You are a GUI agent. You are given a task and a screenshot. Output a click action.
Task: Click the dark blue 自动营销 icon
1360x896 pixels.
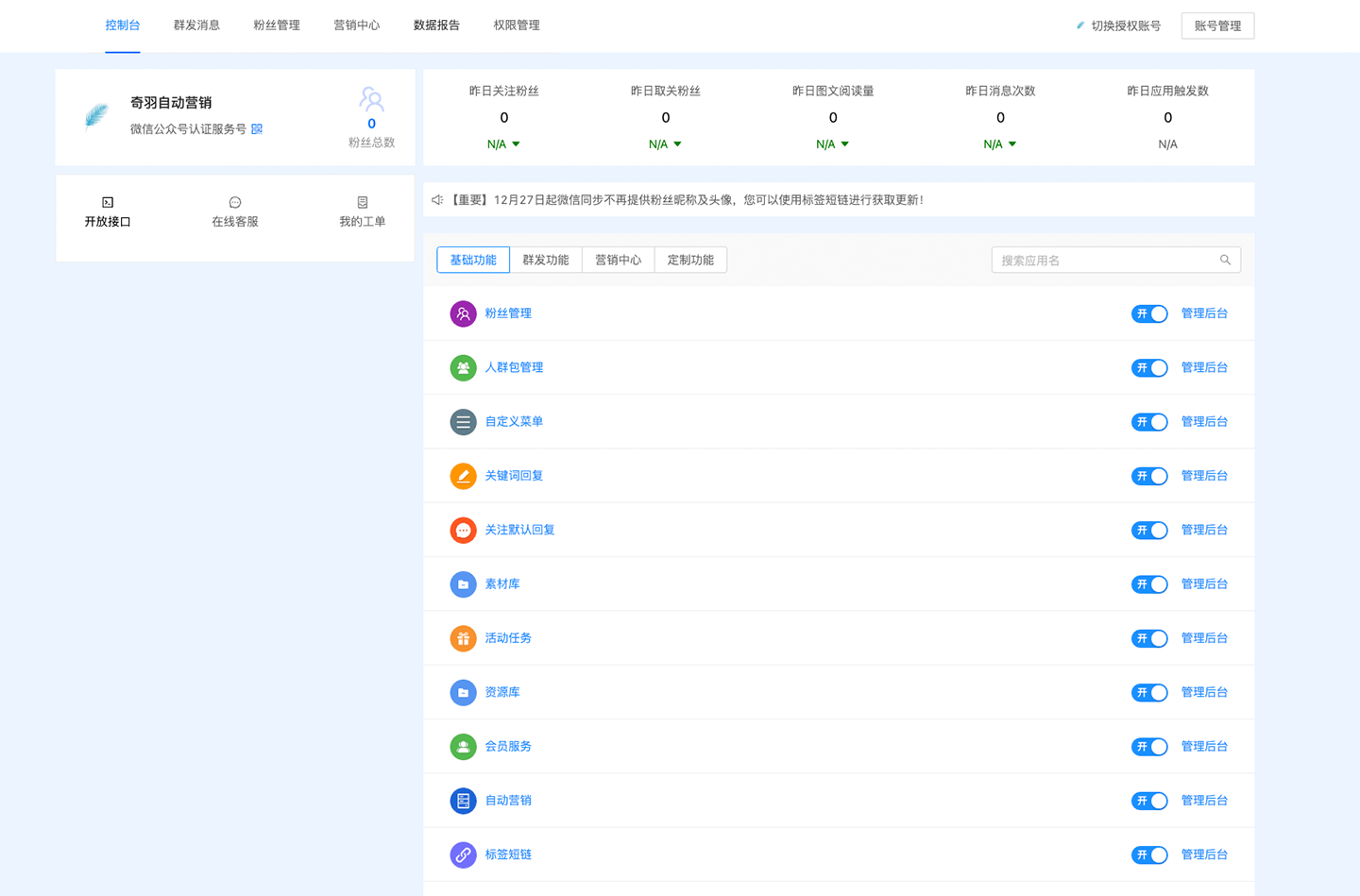point(463,801)
